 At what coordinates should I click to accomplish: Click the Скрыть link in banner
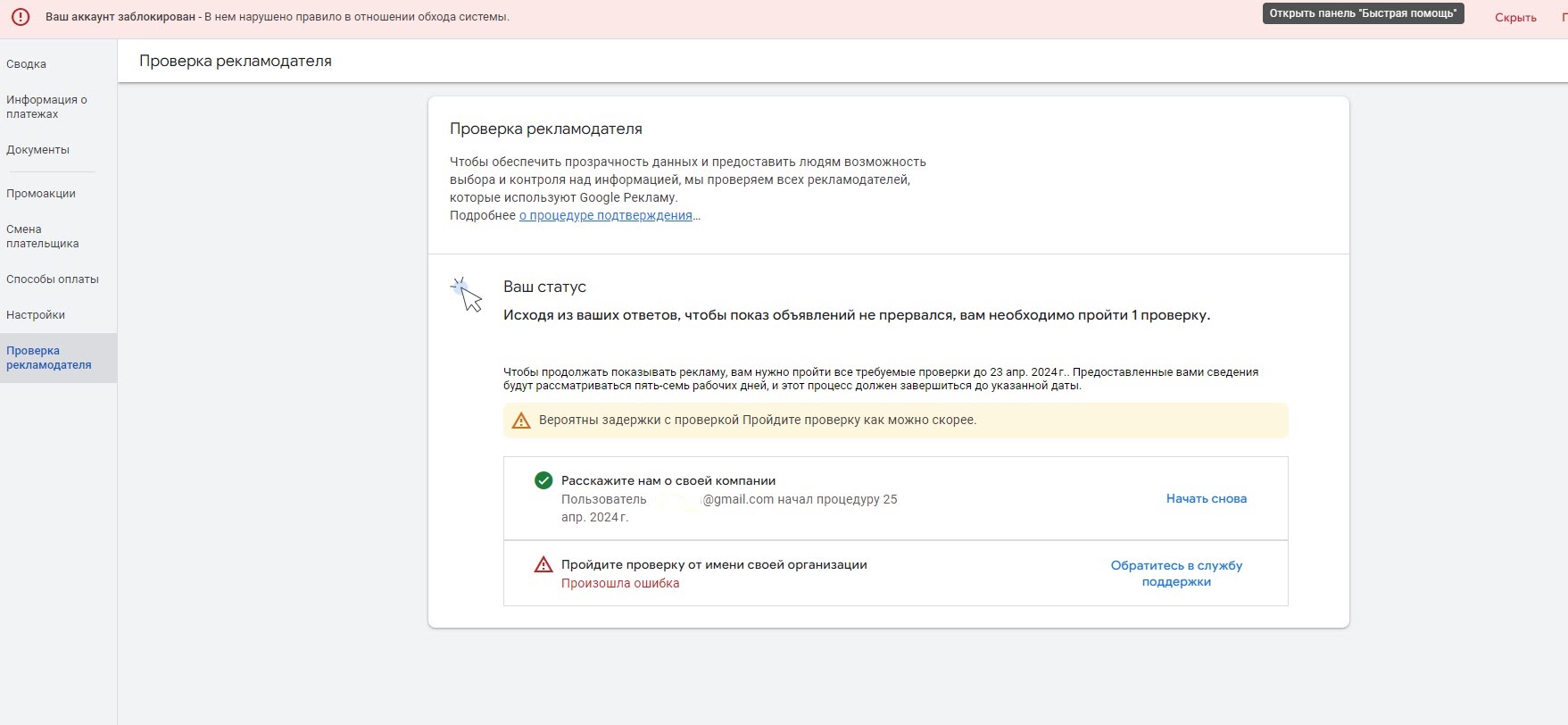[1515, 18]
